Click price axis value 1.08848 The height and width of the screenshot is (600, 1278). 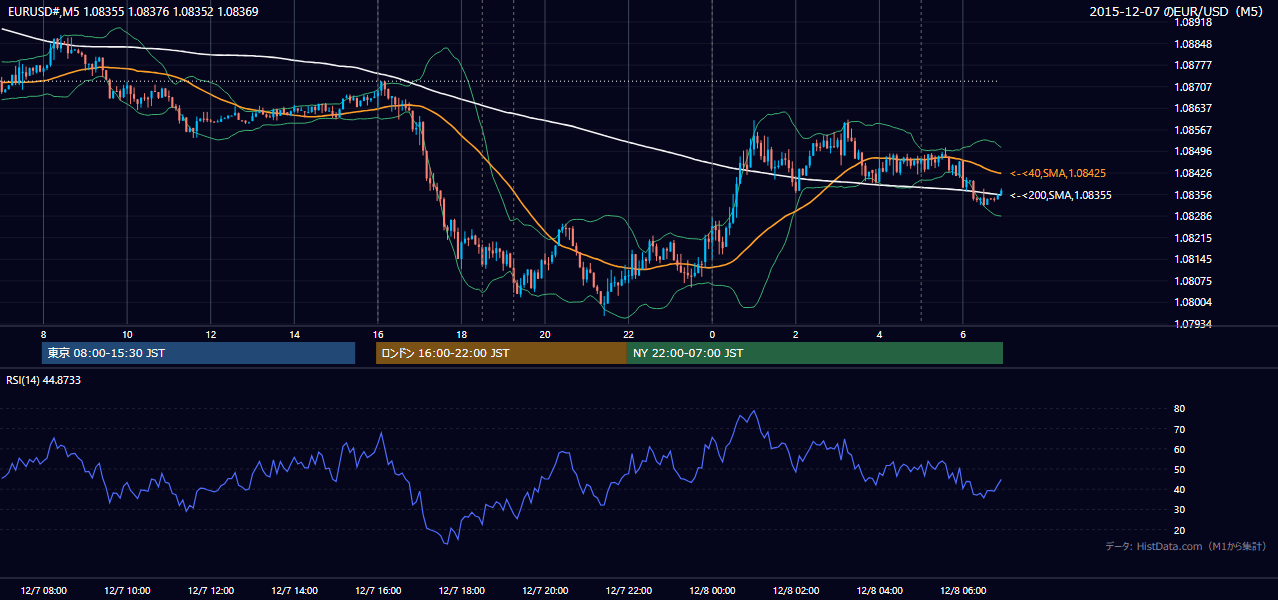click(1193, 44)
